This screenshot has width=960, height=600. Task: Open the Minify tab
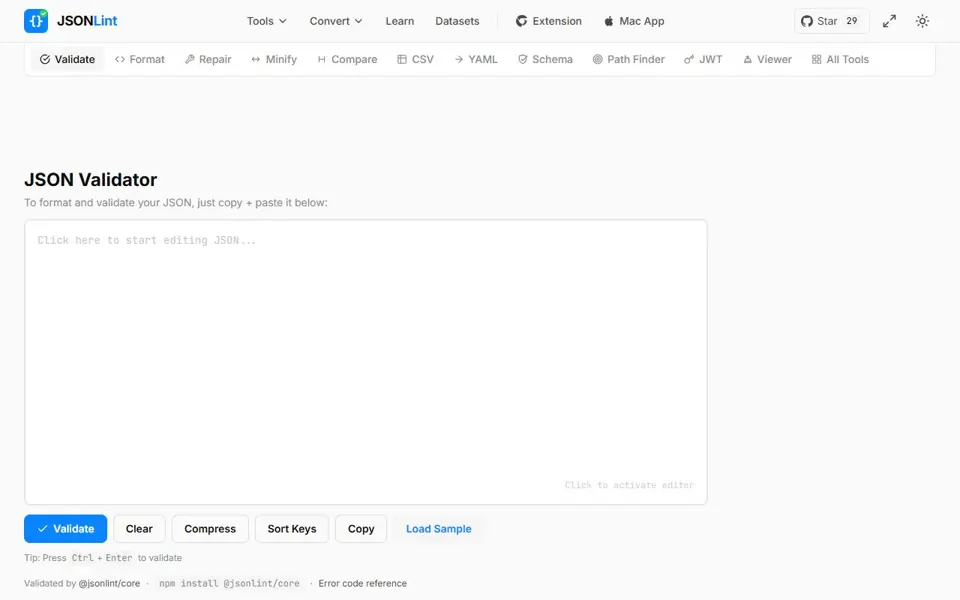274,59
